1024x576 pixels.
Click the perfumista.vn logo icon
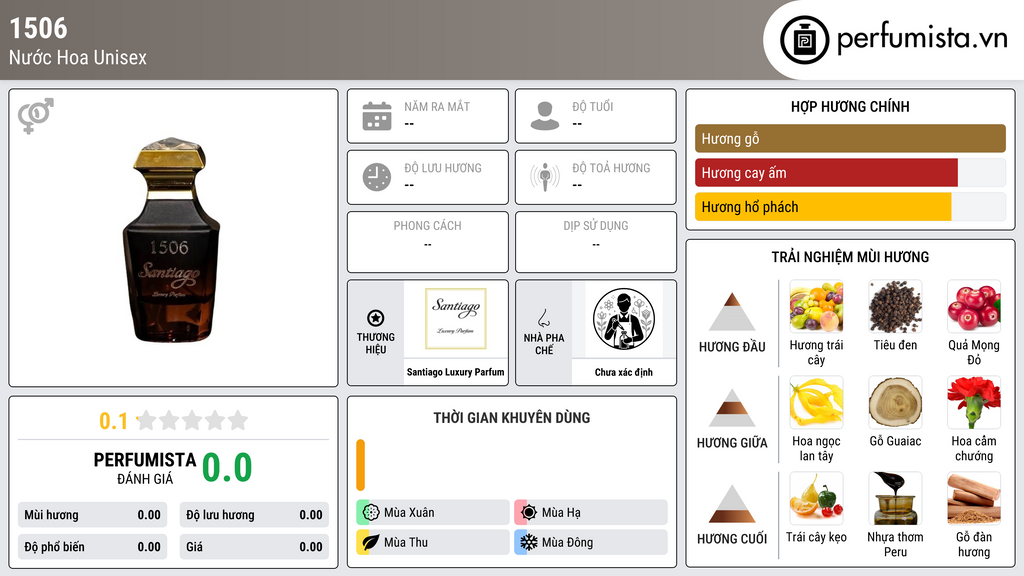pos(804,40)
